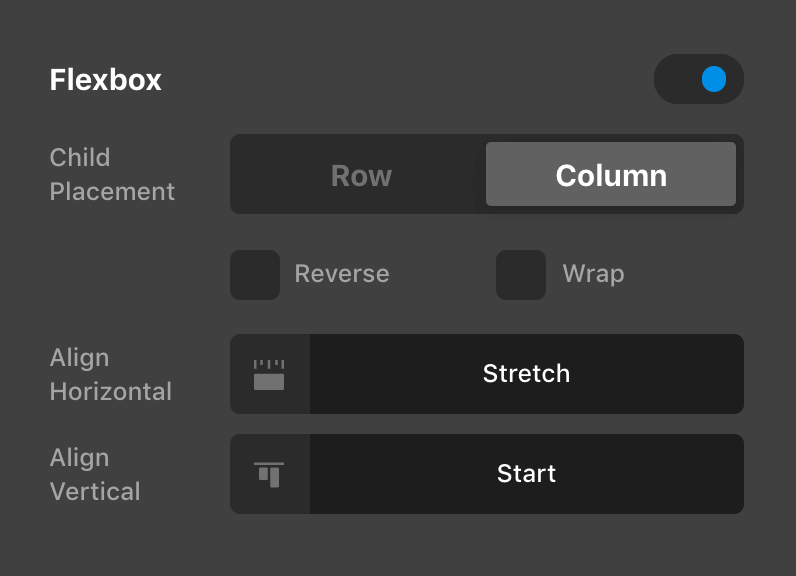Turn off the Flexbox toggle switch
796x576 pixels.
click(698, 79)
